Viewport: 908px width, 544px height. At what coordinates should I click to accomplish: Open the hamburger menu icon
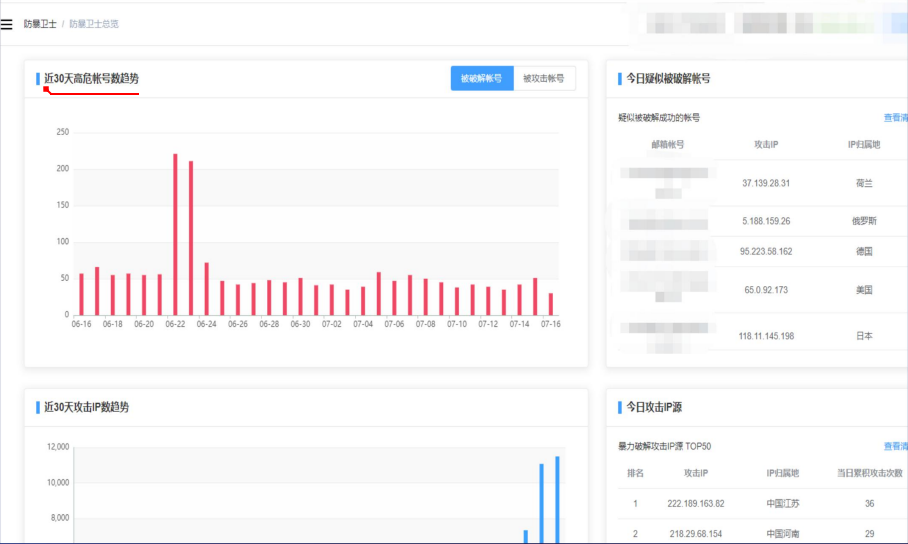tap(7, 23)
